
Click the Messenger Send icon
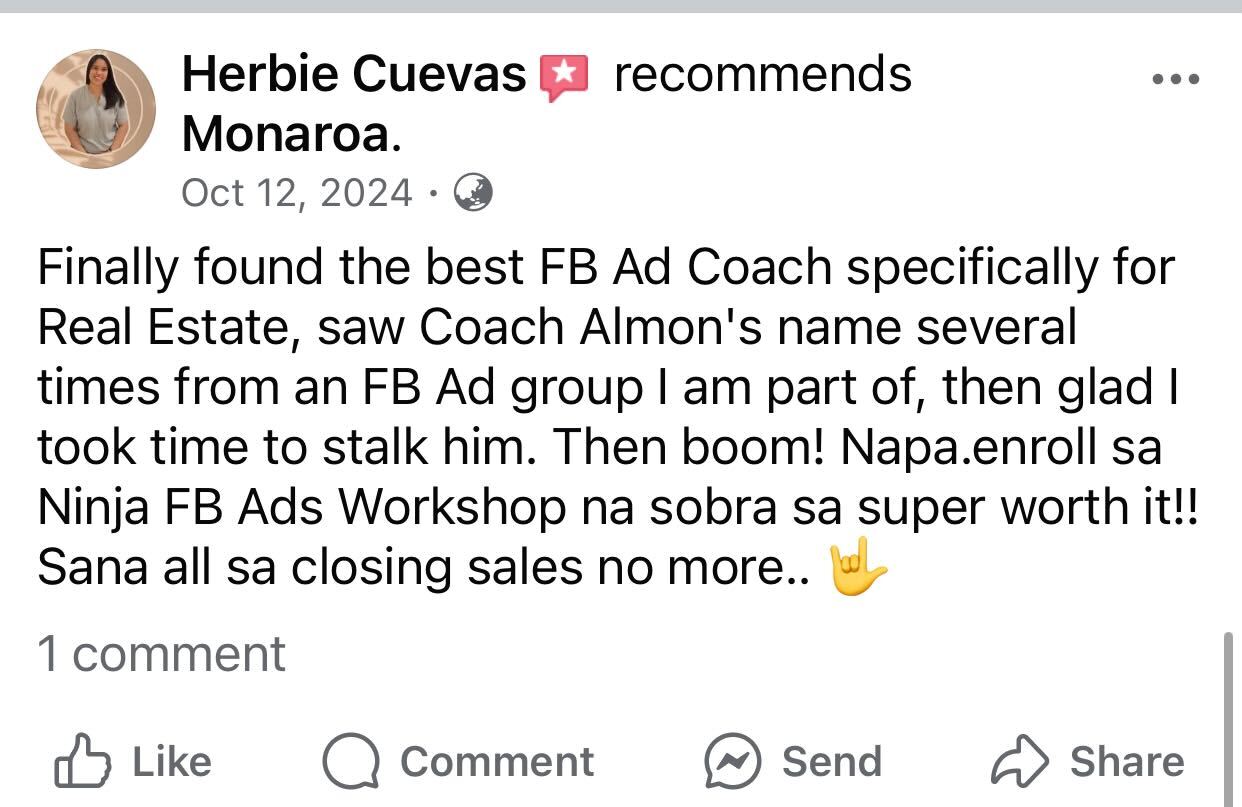732,762
